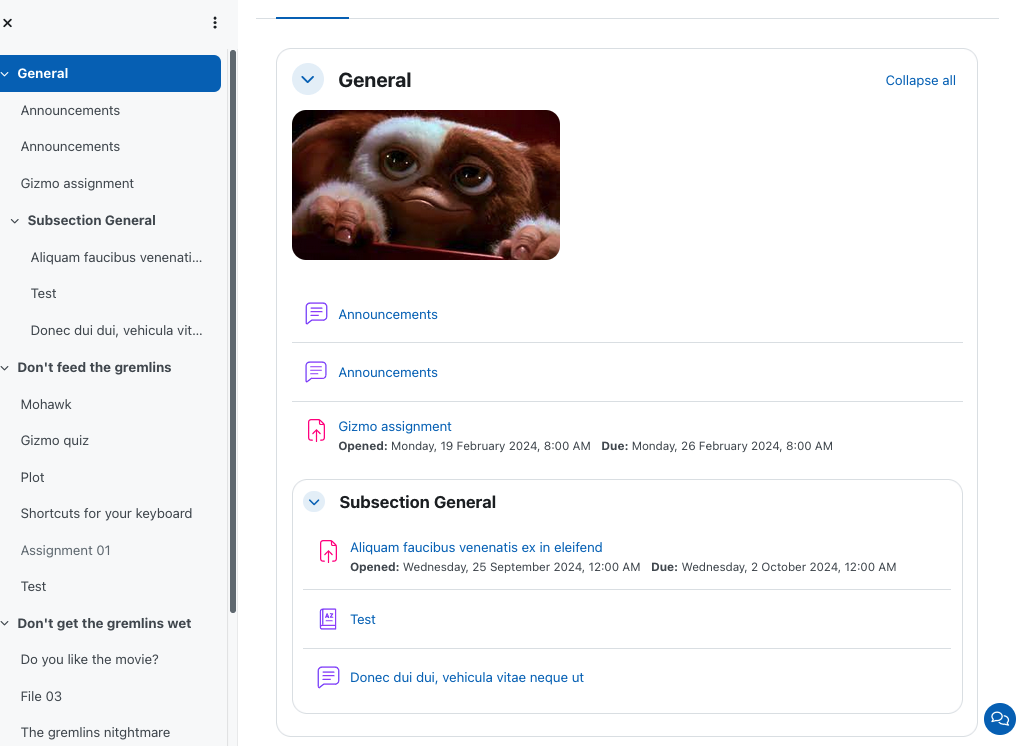
Task: Collapse the General section in course index
Action: [x=5, y=74]
